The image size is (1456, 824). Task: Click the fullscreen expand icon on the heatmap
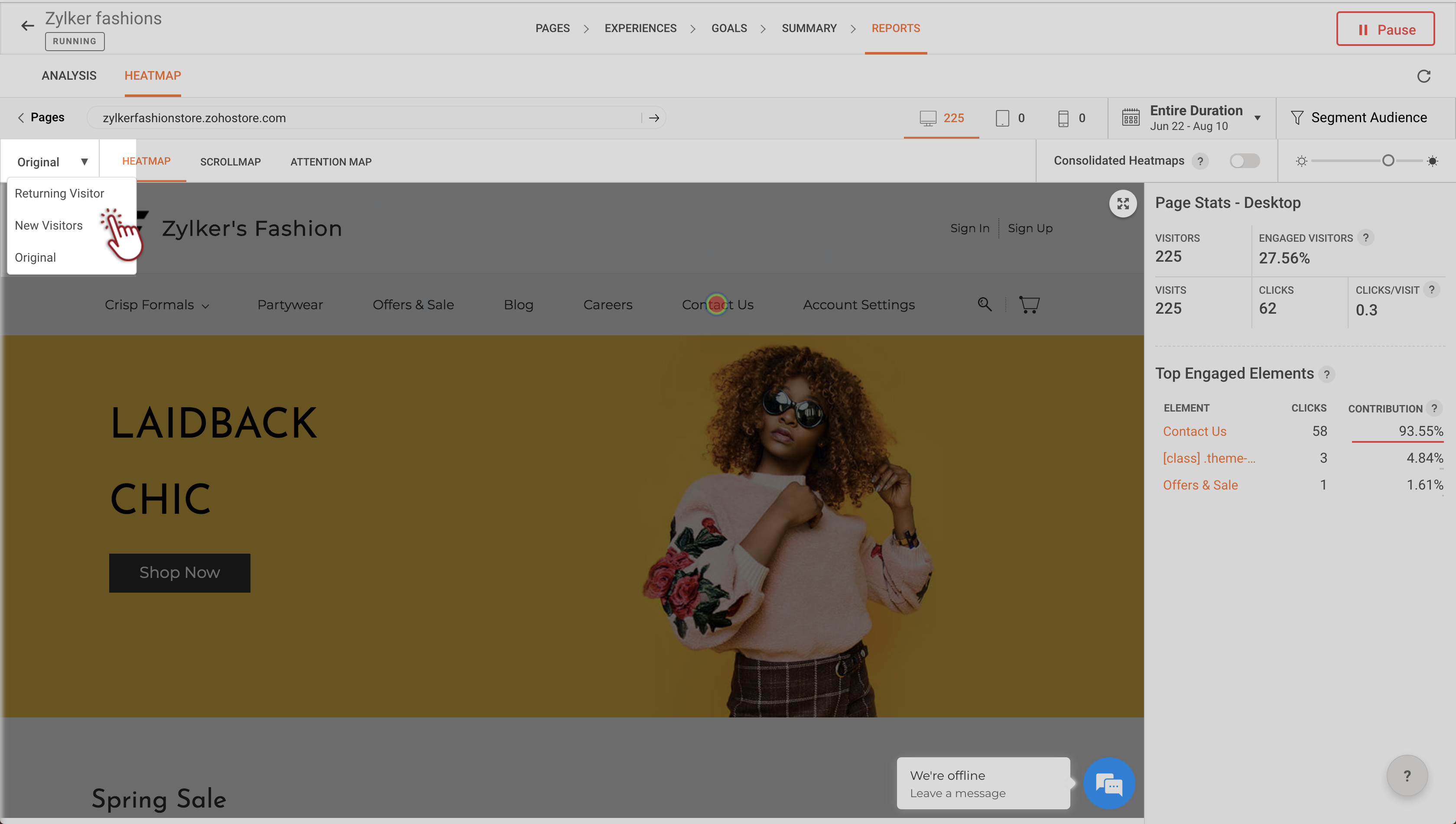click(1123, 204)
